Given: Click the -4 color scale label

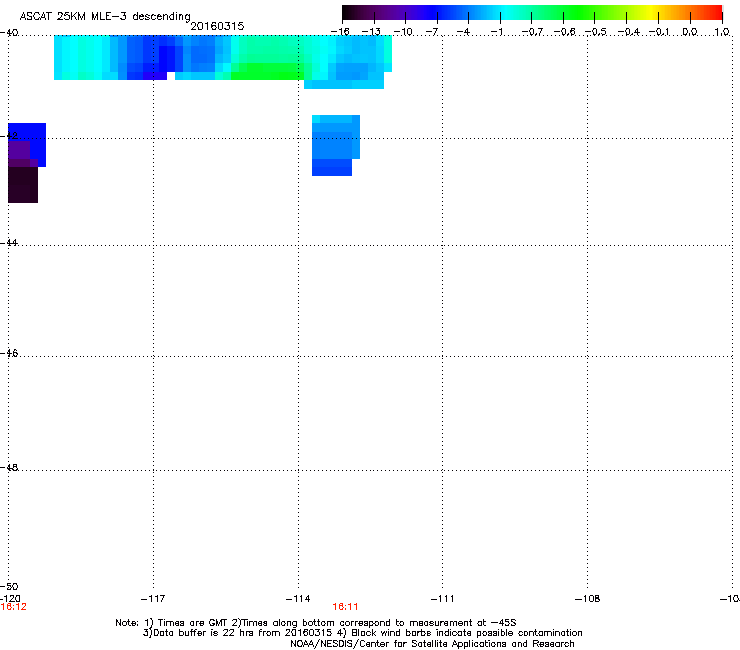Looking at the screenshot, I should coord(463,32).
